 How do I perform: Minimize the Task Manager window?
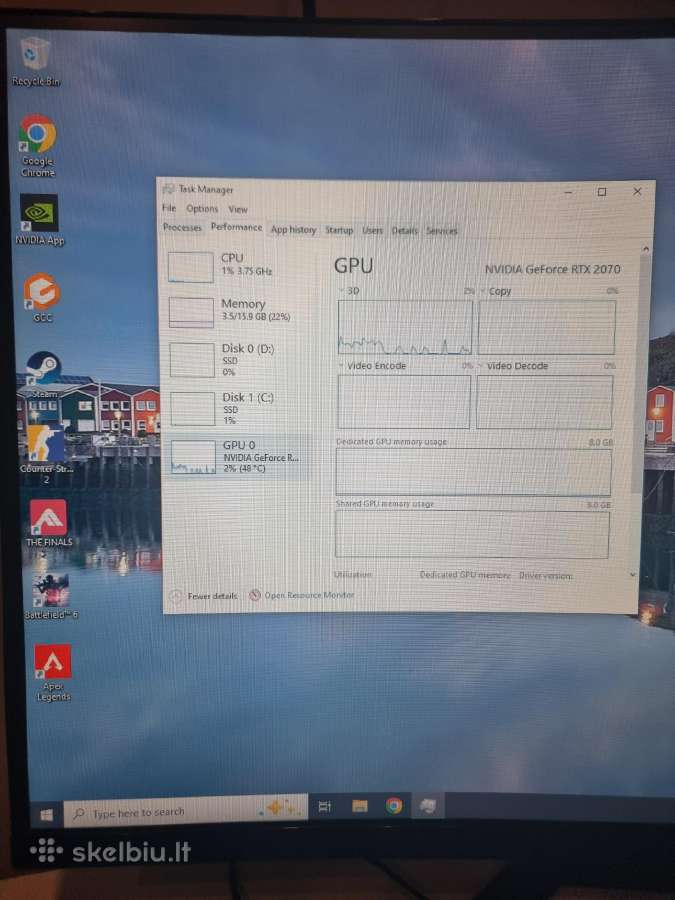[x=568, y=192]
